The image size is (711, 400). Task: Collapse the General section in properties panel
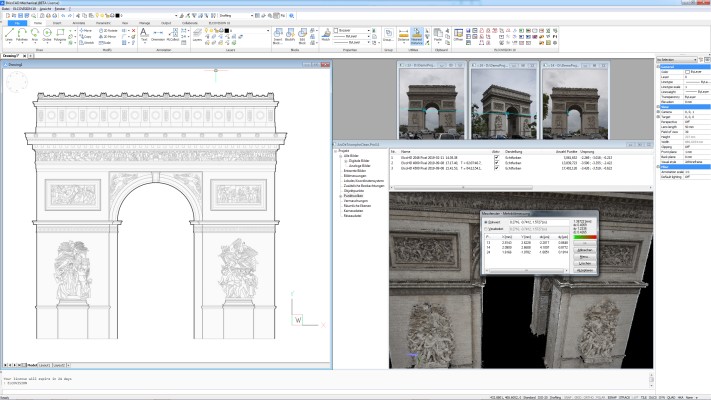coord(658,67)
